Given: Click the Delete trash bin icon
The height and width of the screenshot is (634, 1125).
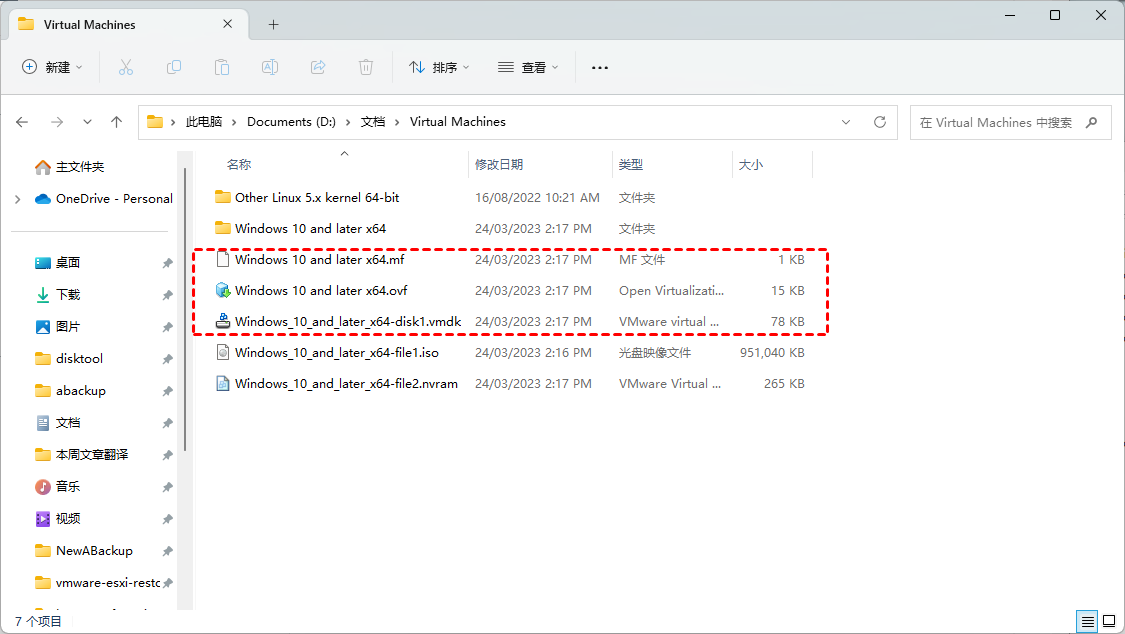Looking at the screenshot, I should tap(366, 67).
